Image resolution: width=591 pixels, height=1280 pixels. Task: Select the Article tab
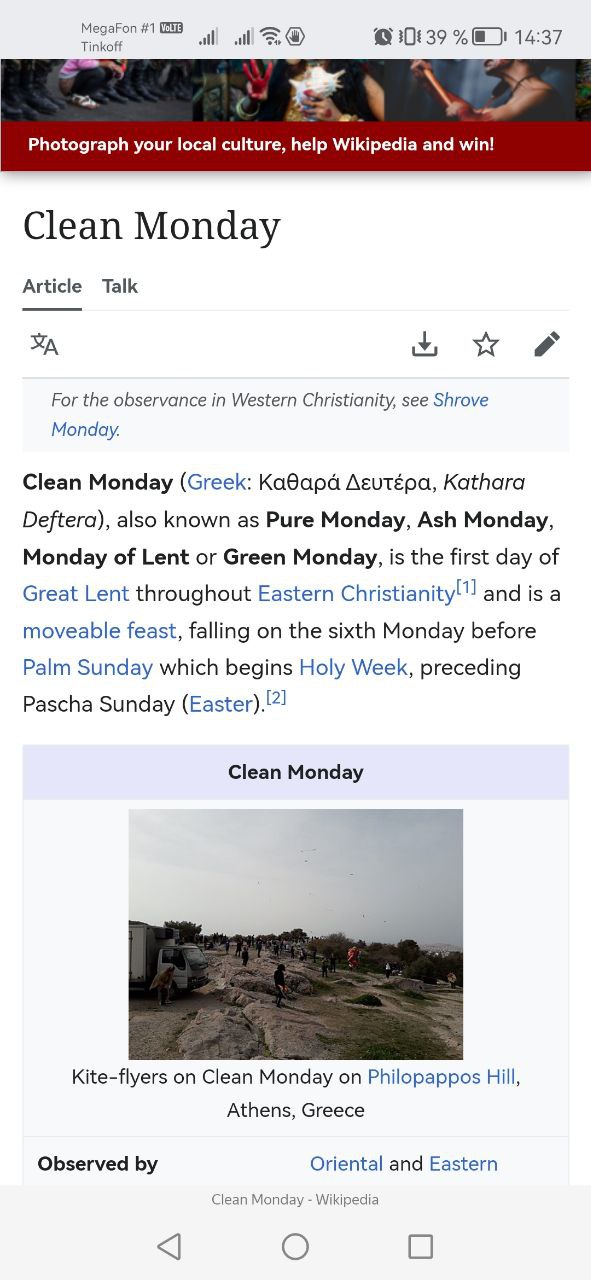point(52,286)
